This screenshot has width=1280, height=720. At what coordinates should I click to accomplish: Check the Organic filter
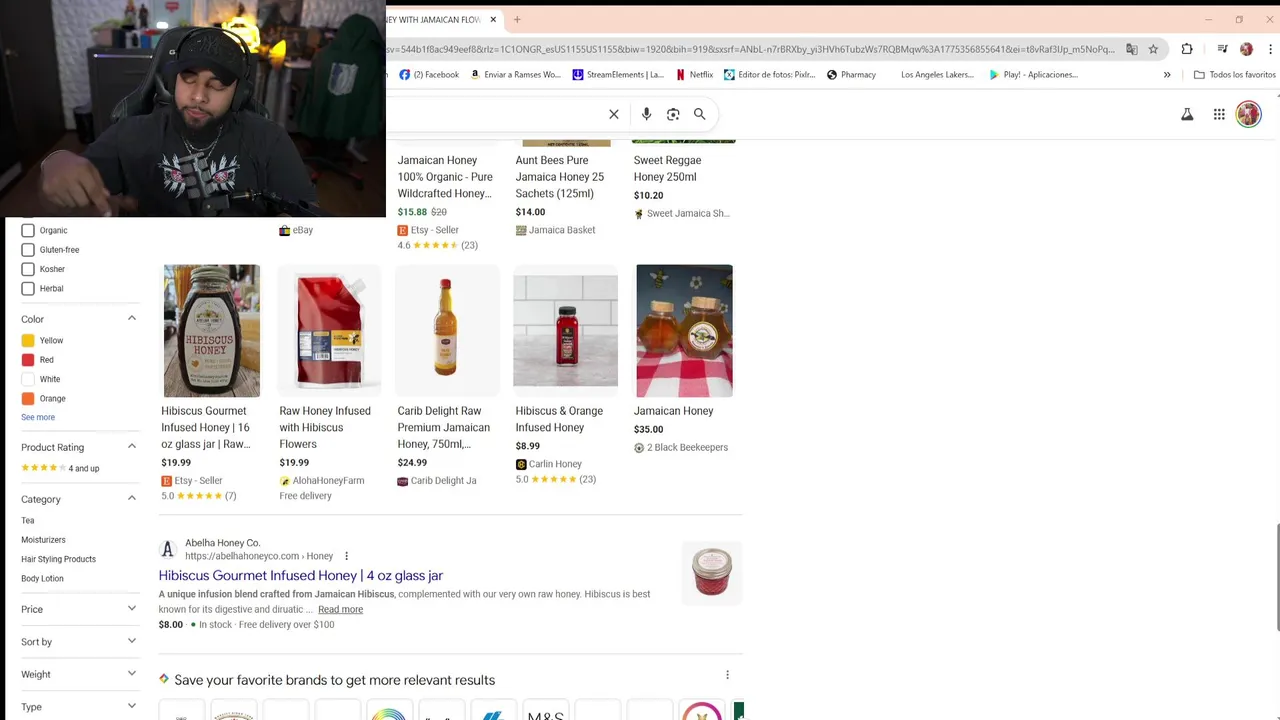coord(28,230)
